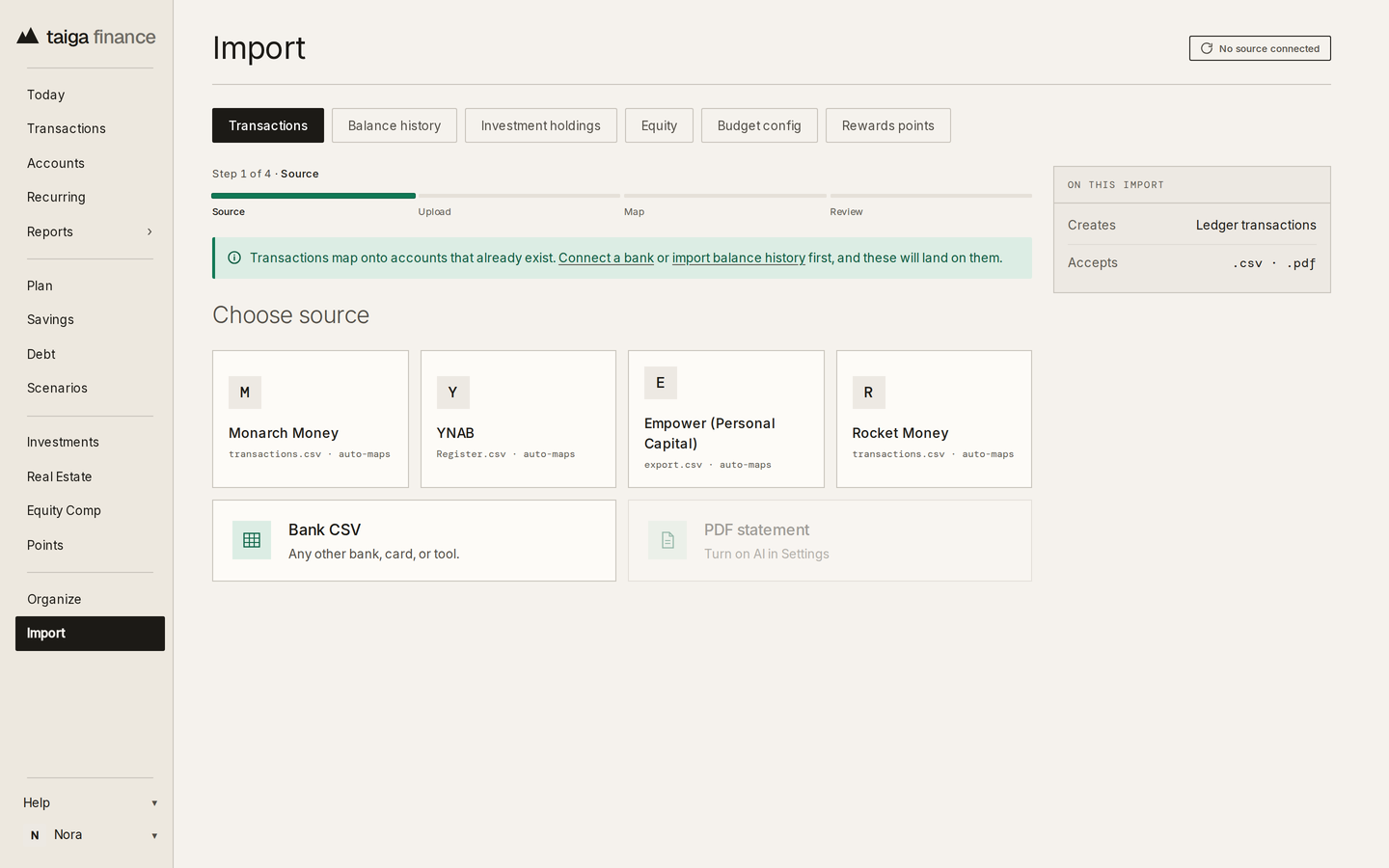The image size is (1389, 868).
Task: Expand the Reports submenu chevron
Action: coord(150,231)
